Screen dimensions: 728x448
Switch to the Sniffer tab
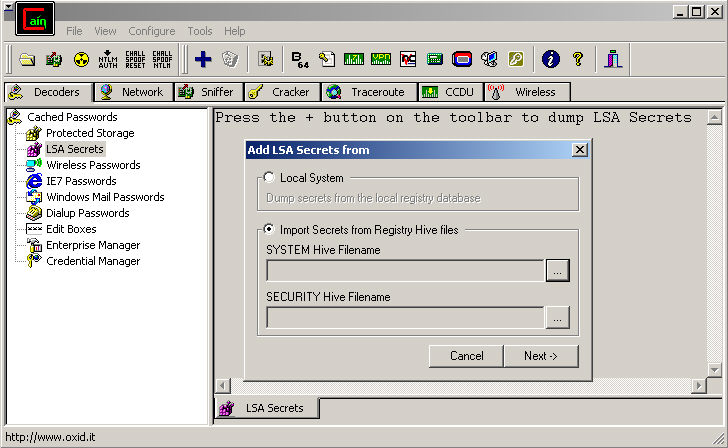click(209, 92)
